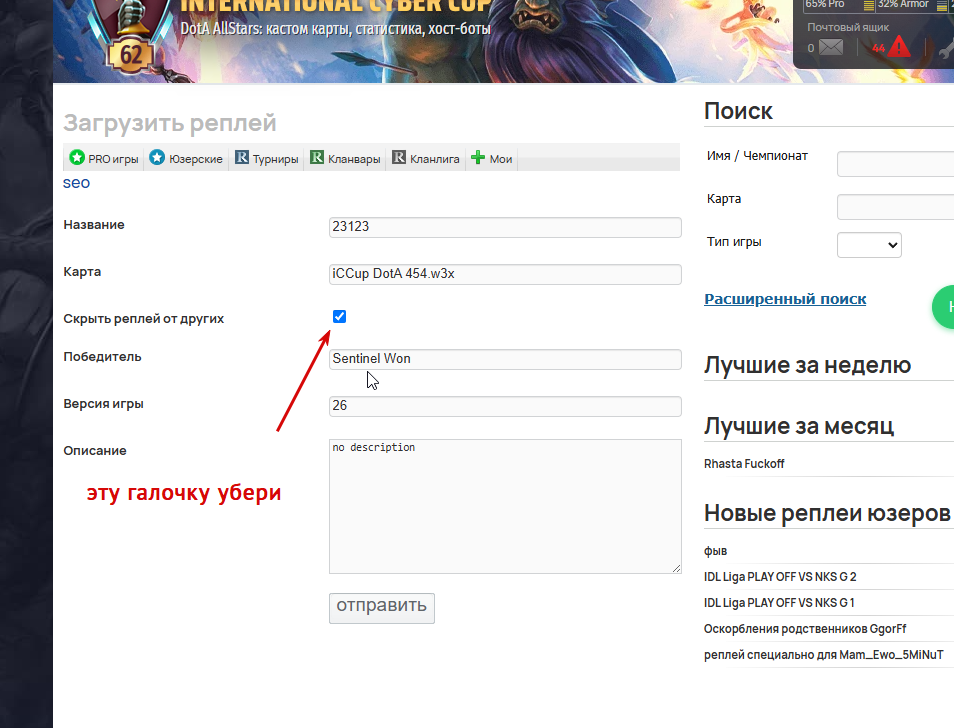
Task: Click the R icon beside Турниры
Action: (x=242, y=158)
